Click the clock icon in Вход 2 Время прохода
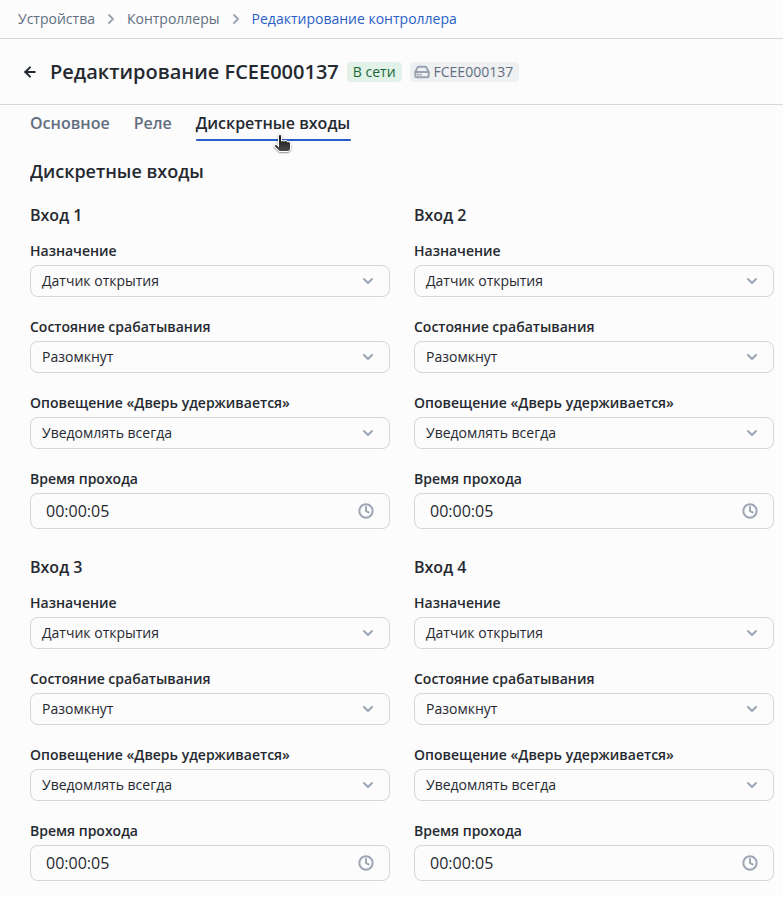 750,511
